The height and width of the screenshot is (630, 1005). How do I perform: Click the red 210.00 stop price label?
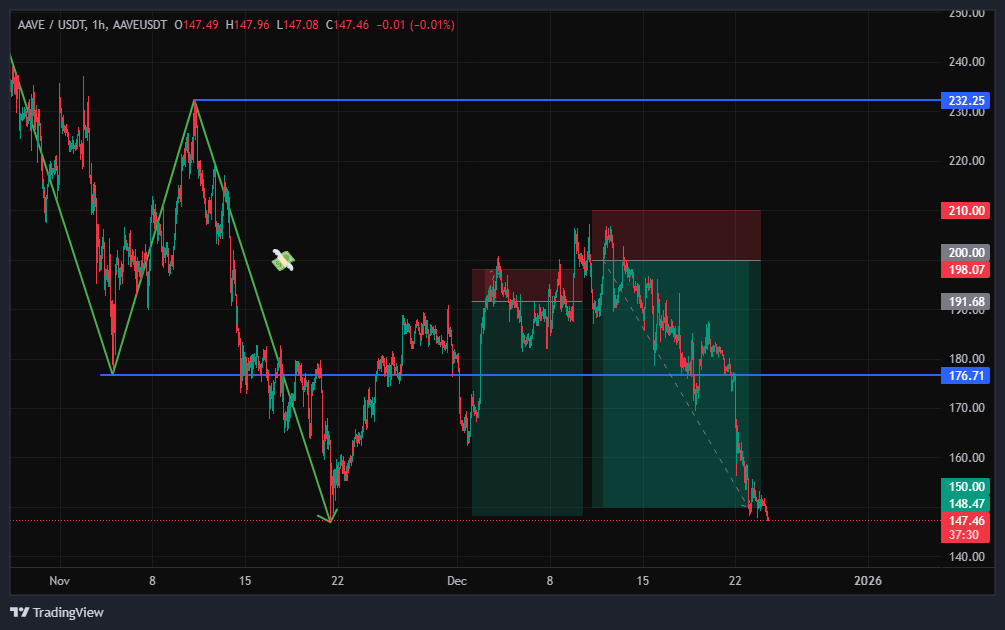pos(965,211)
